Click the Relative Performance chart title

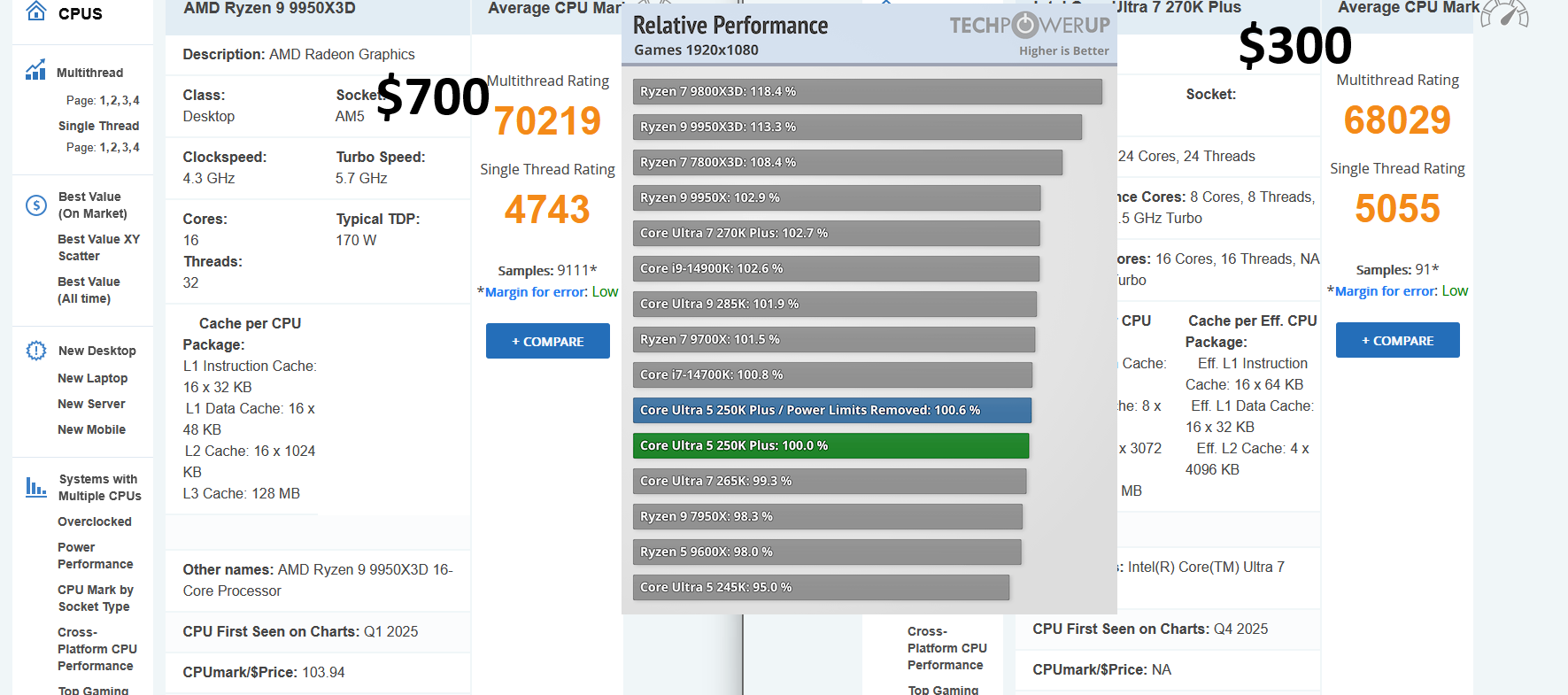730,26
